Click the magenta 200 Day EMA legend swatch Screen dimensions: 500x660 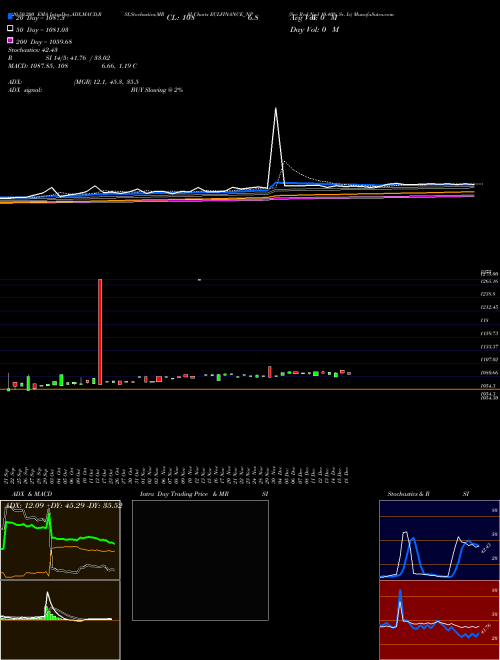click(x=10, y=40)
